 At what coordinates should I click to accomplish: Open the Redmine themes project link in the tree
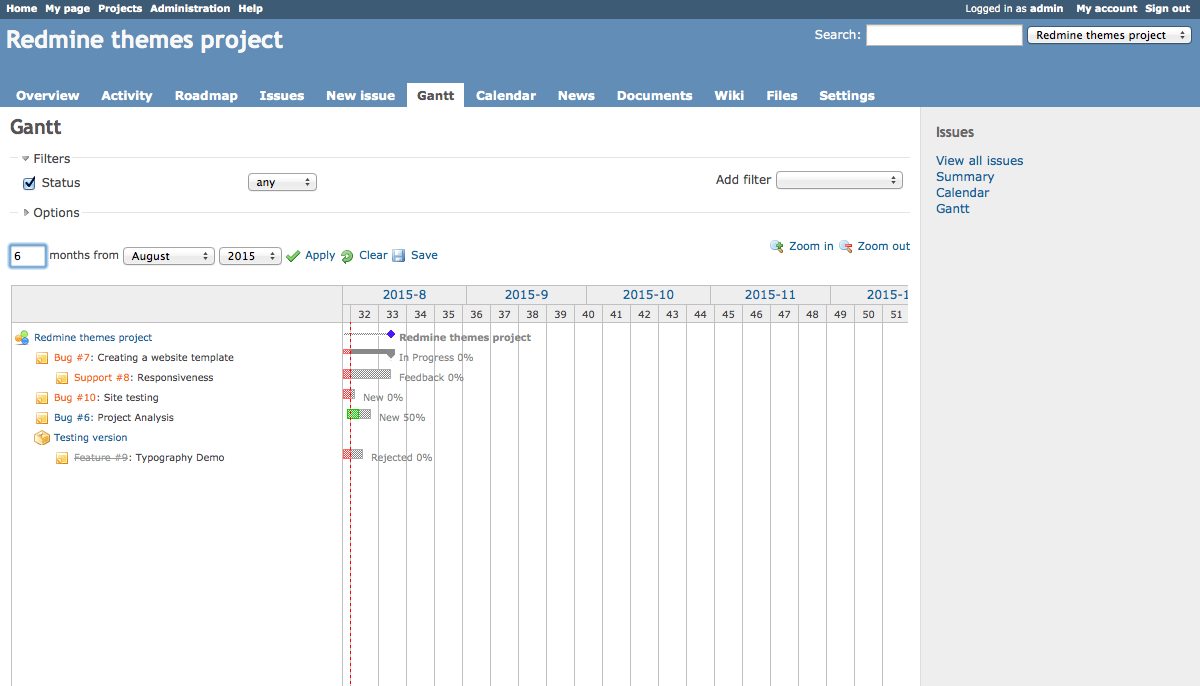[x=93, y=338]
